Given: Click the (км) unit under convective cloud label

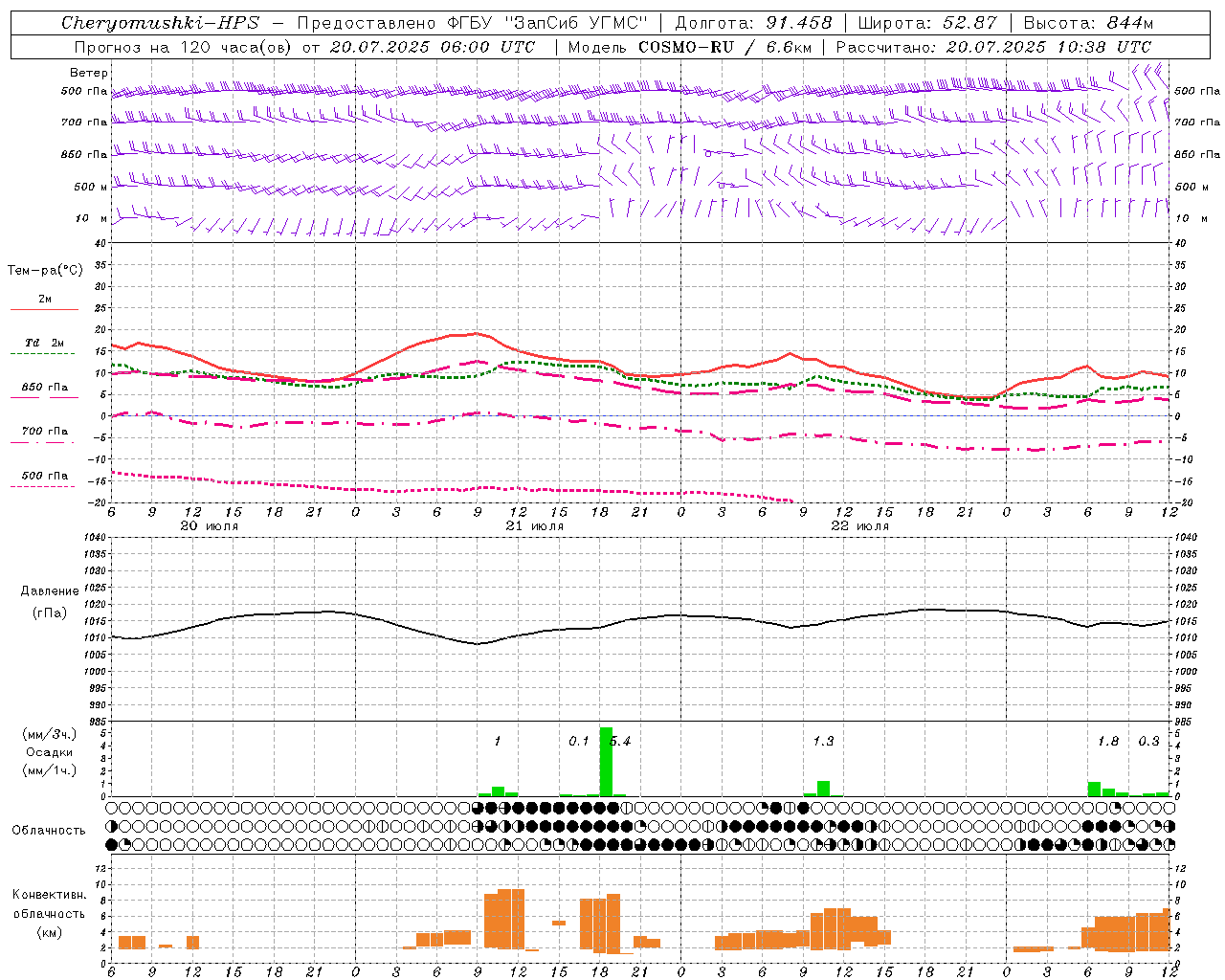Looking at the screenshot, I should point(50,932).
